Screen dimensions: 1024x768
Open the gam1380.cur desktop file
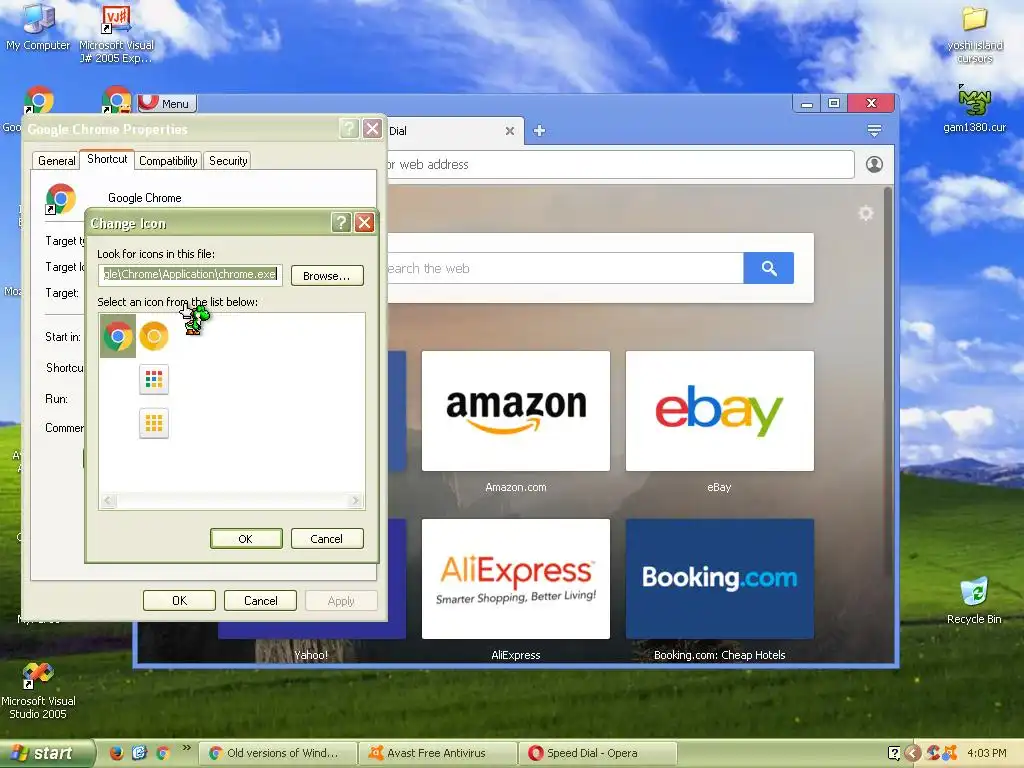click(974, 109)
